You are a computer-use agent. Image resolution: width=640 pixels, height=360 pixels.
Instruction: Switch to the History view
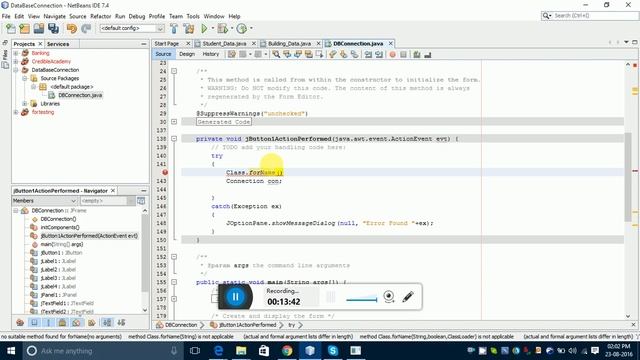pyautogui.click(x=211, y=54)
